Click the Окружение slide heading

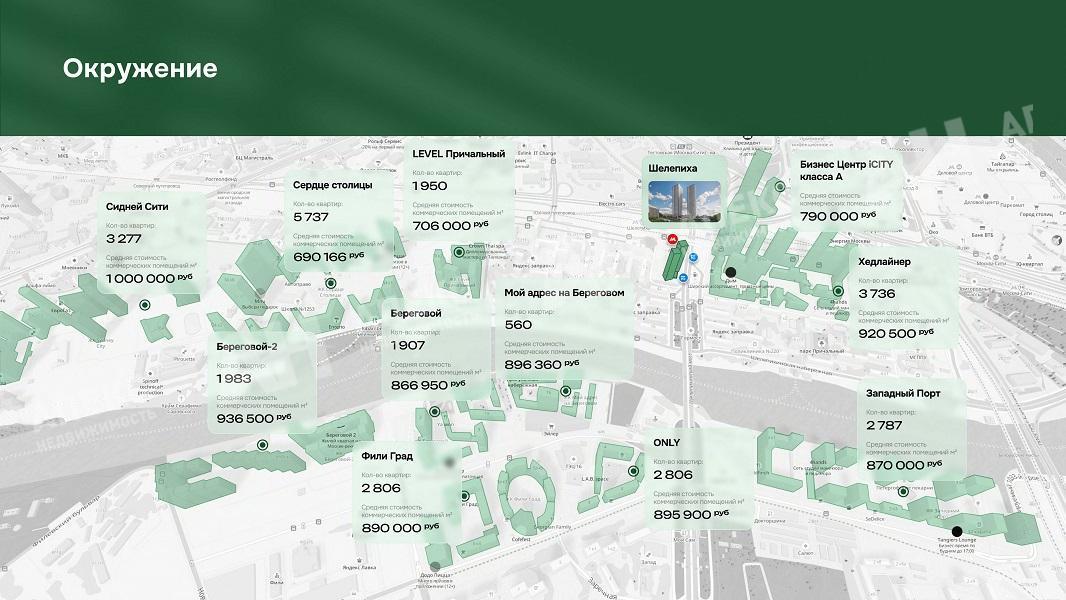[x=140, y=68]
